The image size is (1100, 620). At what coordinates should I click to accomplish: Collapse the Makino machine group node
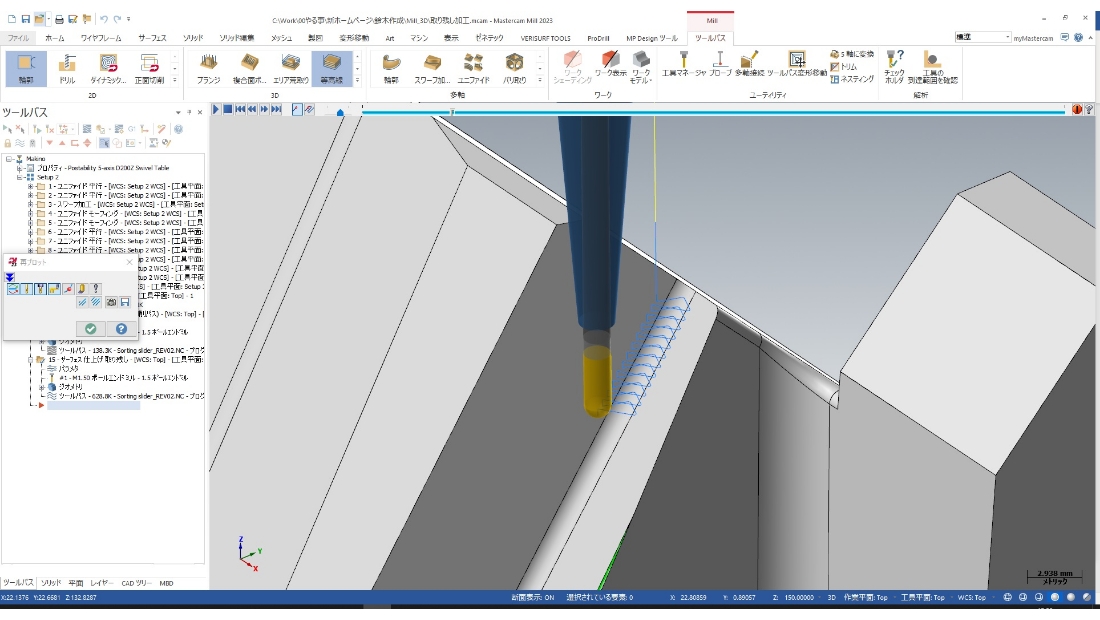(x=10, y=159)
